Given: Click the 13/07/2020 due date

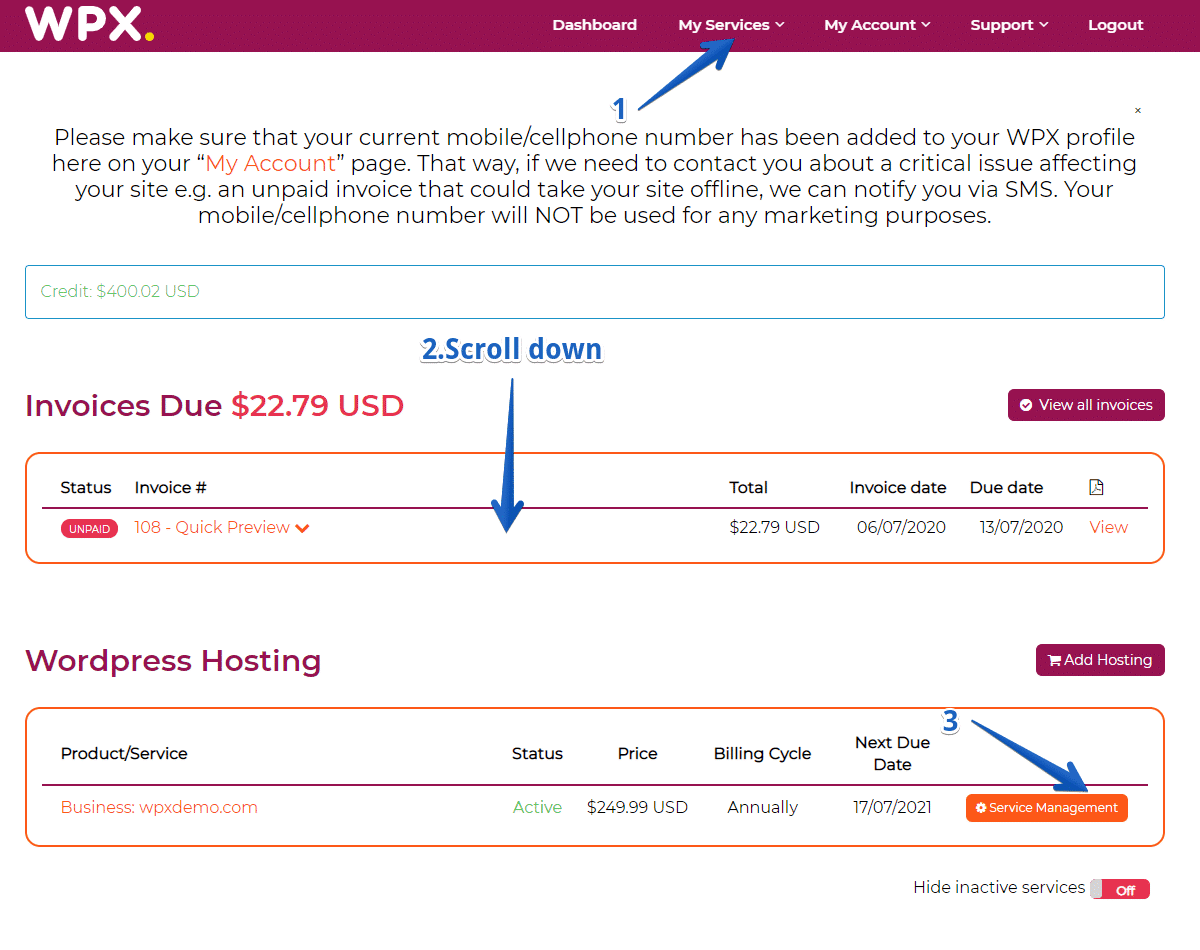Looking at the screenshot, I should pos(1021,527).
